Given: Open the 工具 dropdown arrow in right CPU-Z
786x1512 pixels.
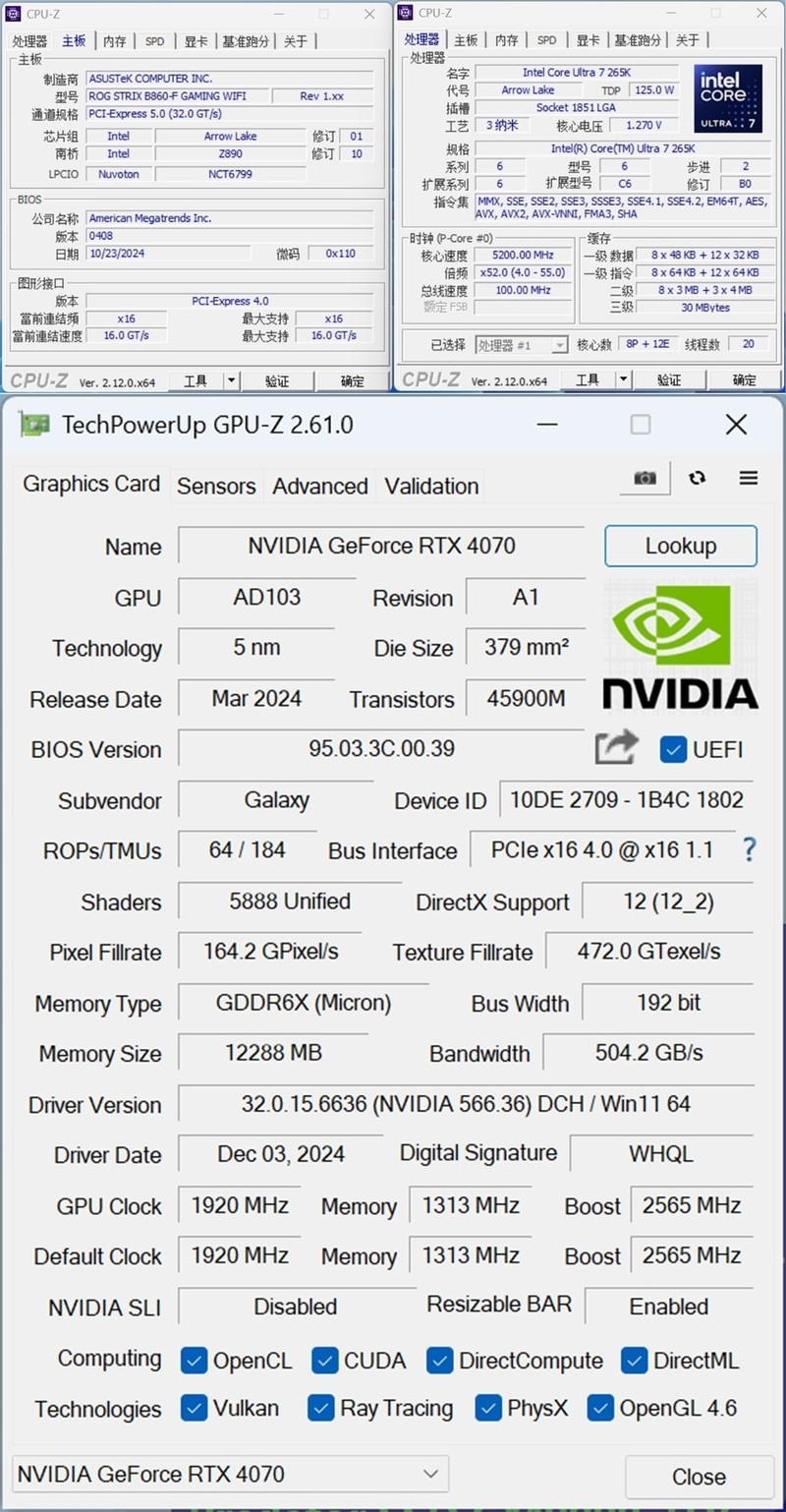Looking at the screenshot, I should (623, 379).
